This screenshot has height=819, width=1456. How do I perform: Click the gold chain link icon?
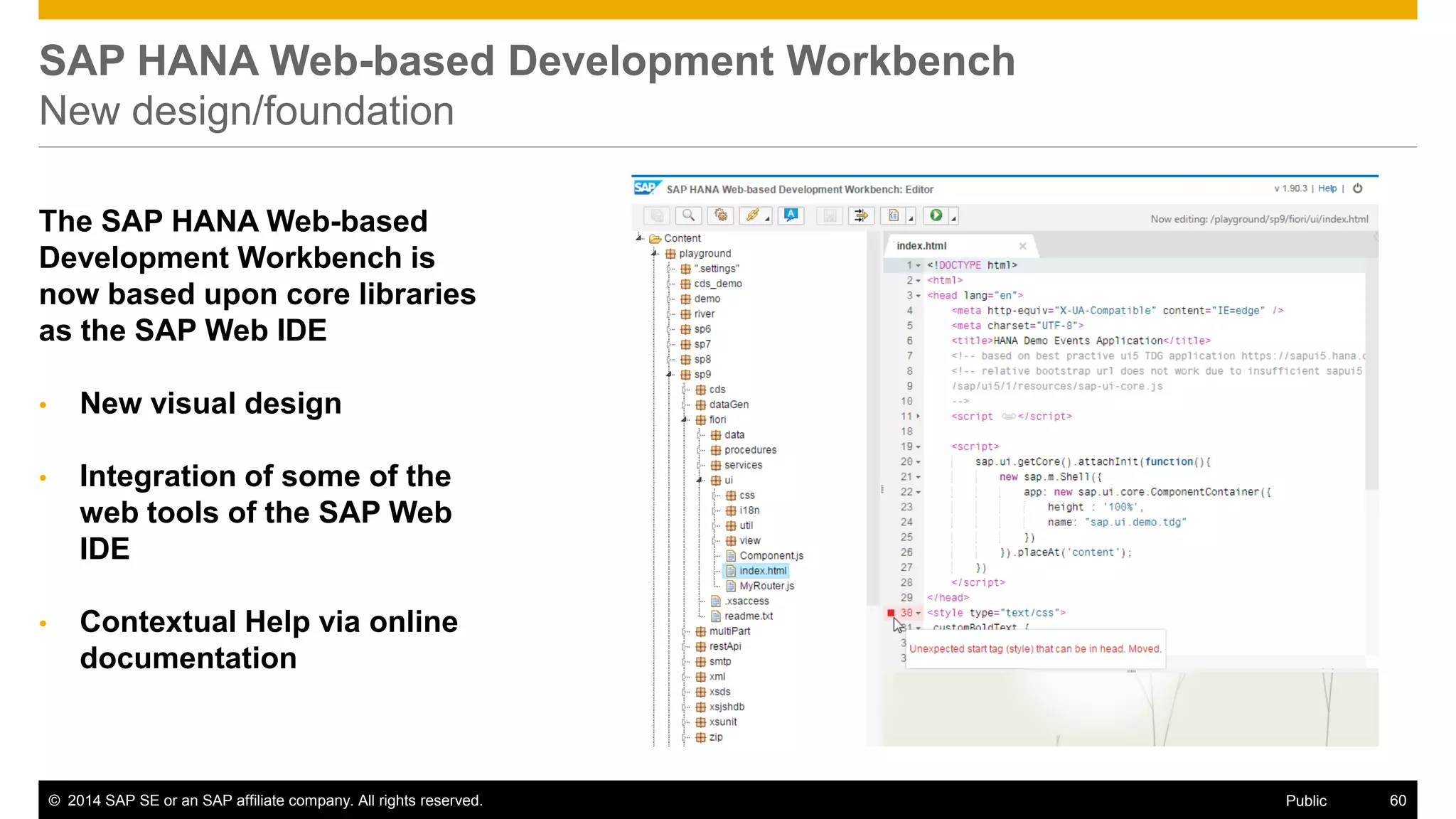pyautogui.click(x=752, y=215)
